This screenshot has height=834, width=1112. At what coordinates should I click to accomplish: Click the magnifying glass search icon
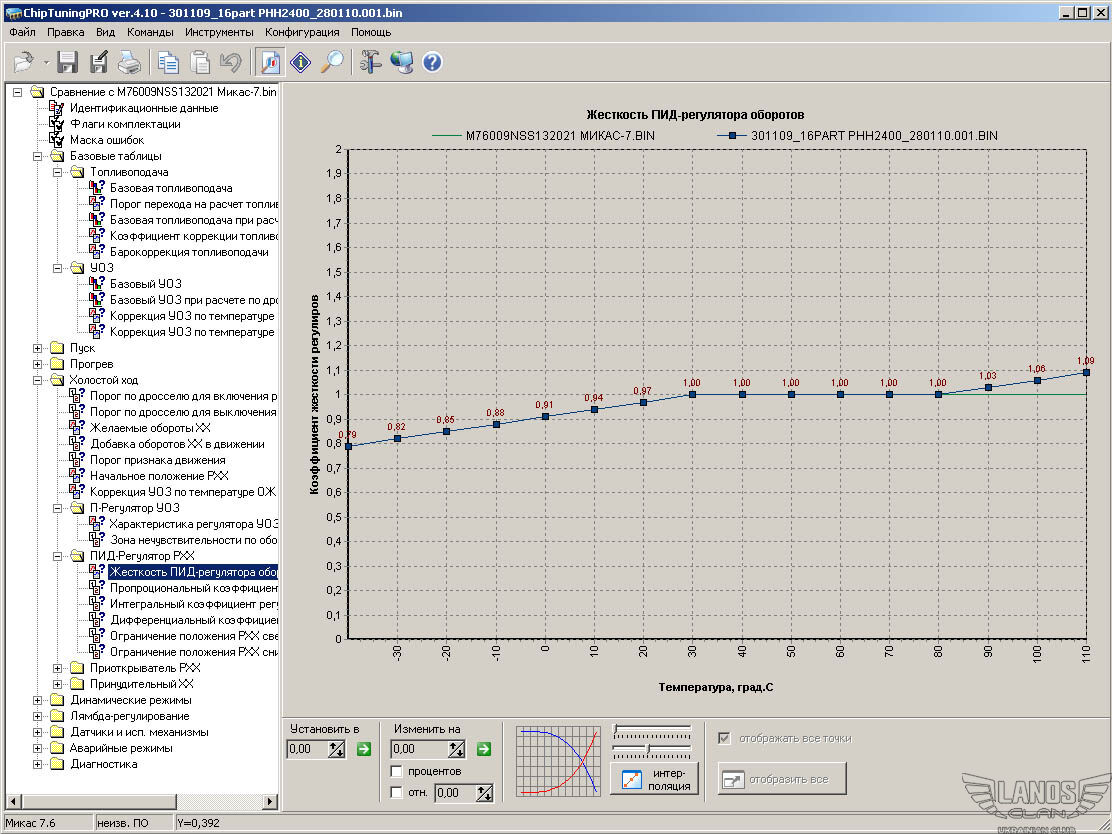(332, 62)
